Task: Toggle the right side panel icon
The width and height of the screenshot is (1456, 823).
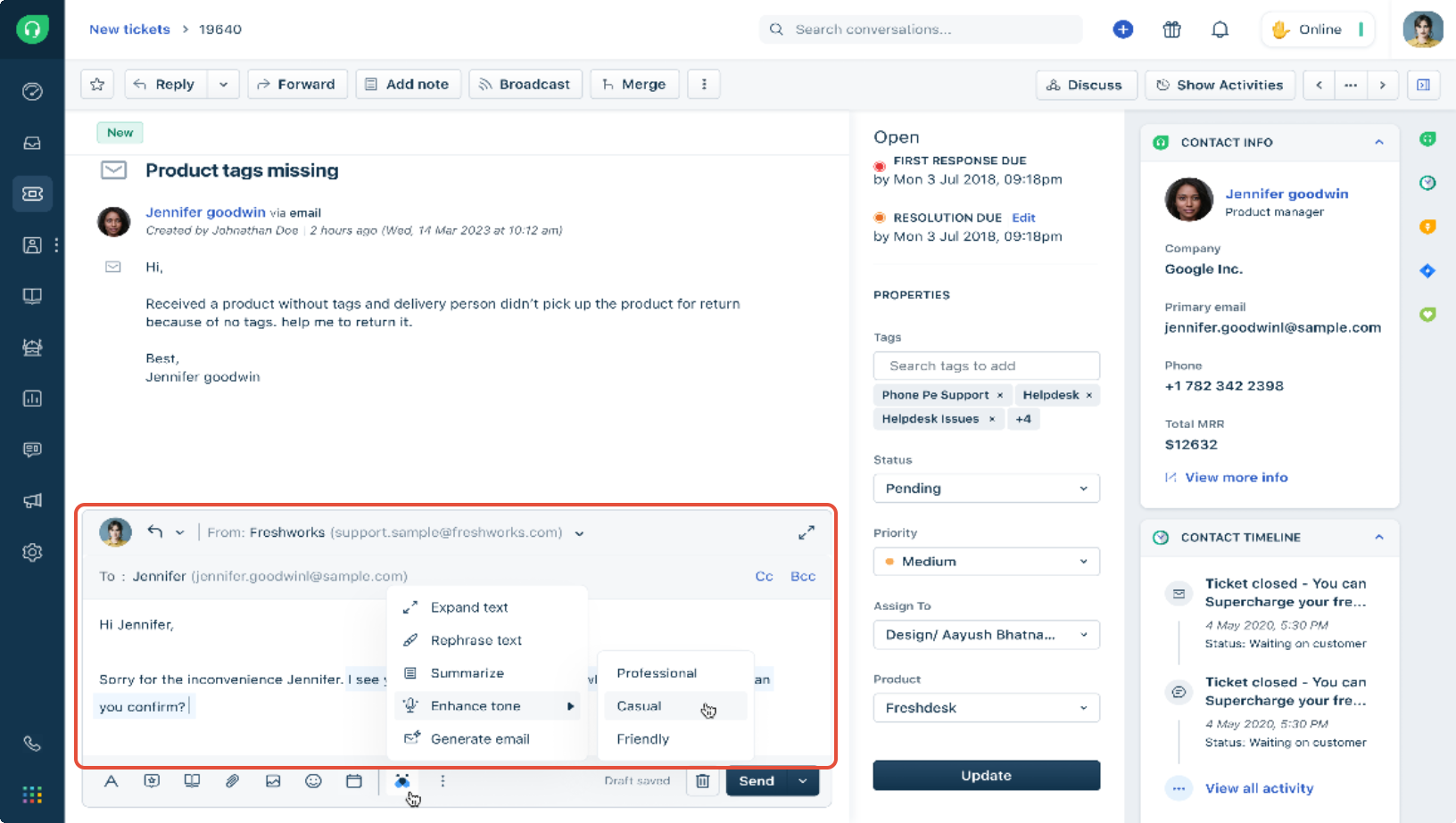Action: point(1424,85)
